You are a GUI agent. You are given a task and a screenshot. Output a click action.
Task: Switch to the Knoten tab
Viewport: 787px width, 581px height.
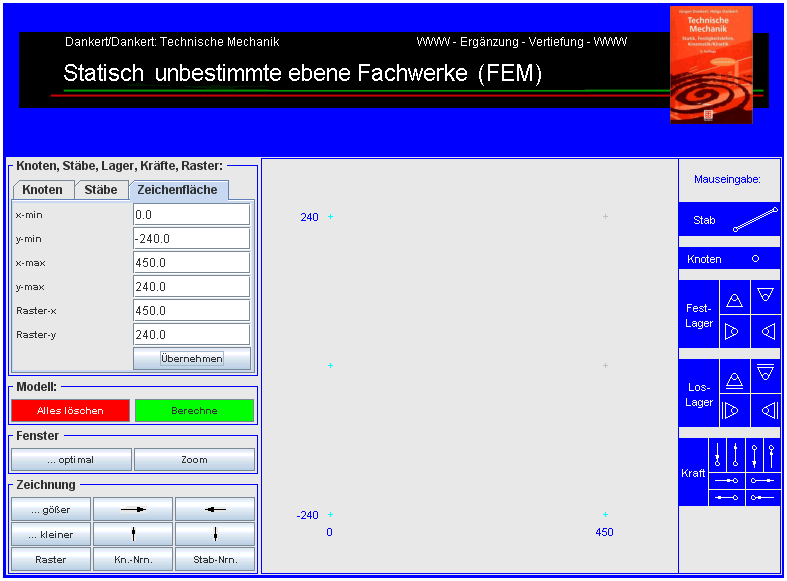[43, 190]
